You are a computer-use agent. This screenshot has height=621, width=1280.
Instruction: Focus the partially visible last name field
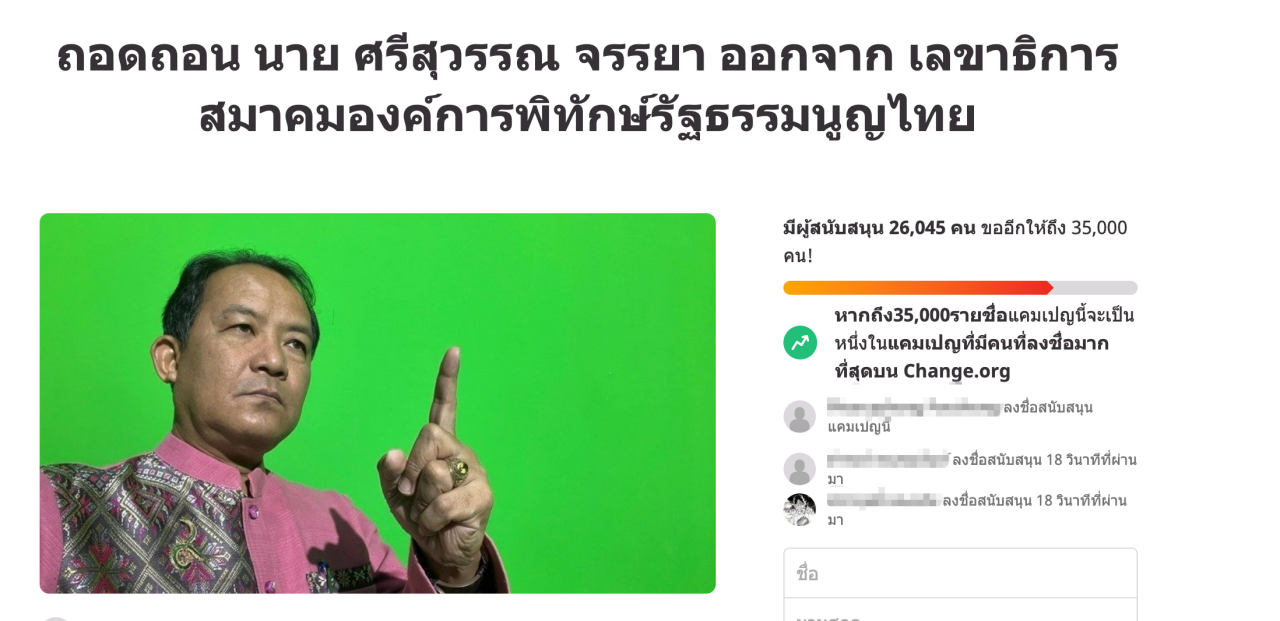tap(960, 610)
